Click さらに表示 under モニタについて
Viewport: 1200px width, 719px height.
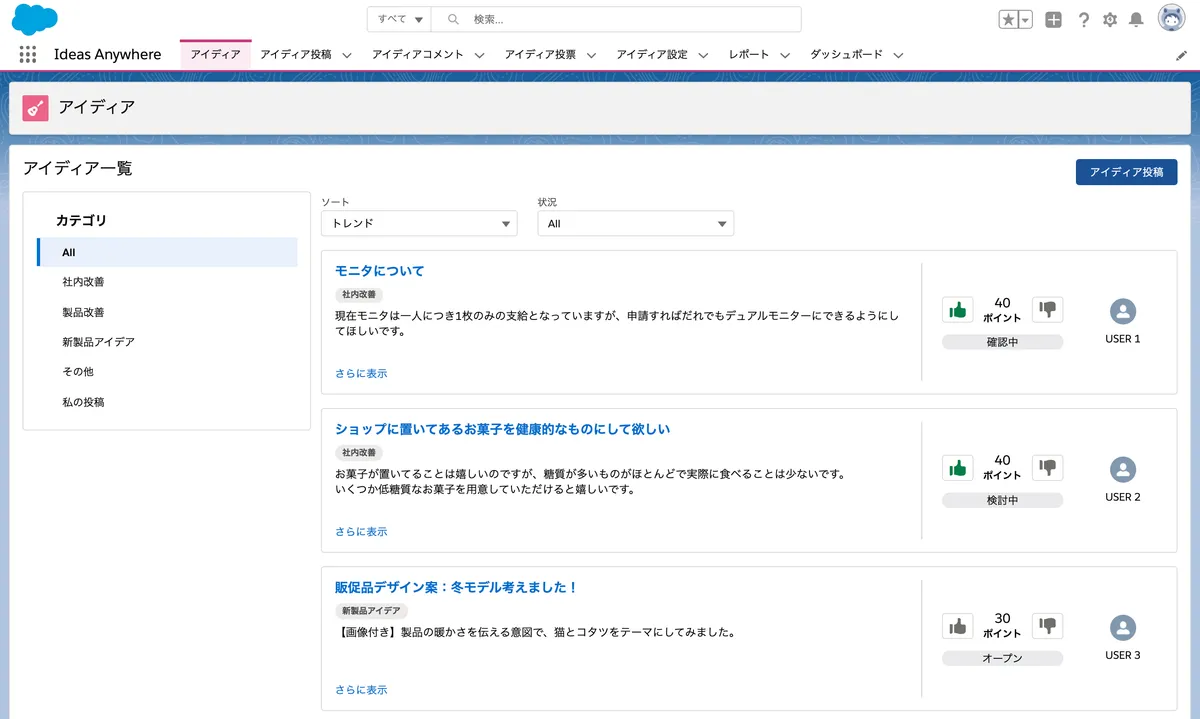(361, 373)
